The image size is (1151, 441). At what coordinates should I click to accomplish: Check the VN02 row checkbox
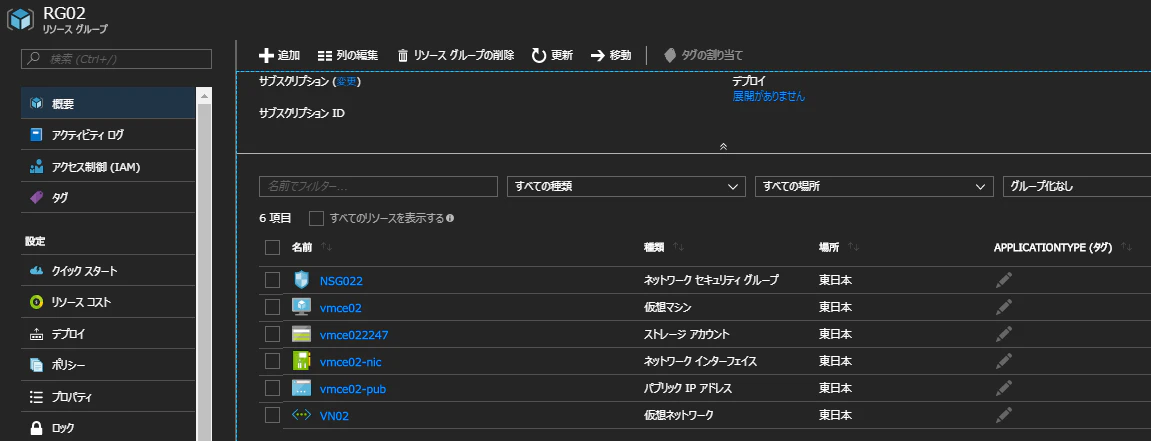pos(272,415)
